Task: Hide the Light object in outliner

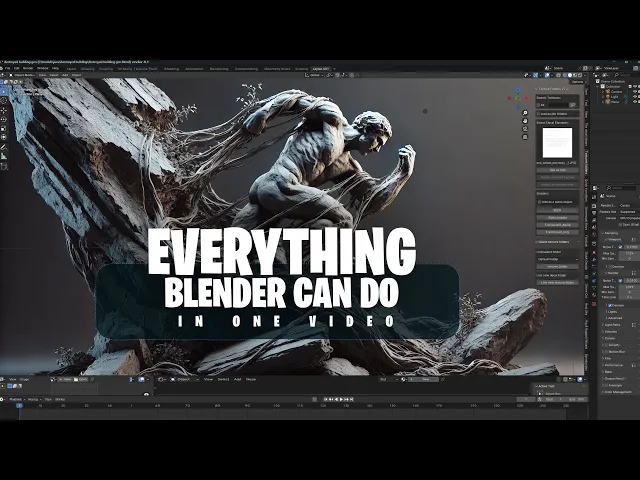Action: (x=635, y=97)
